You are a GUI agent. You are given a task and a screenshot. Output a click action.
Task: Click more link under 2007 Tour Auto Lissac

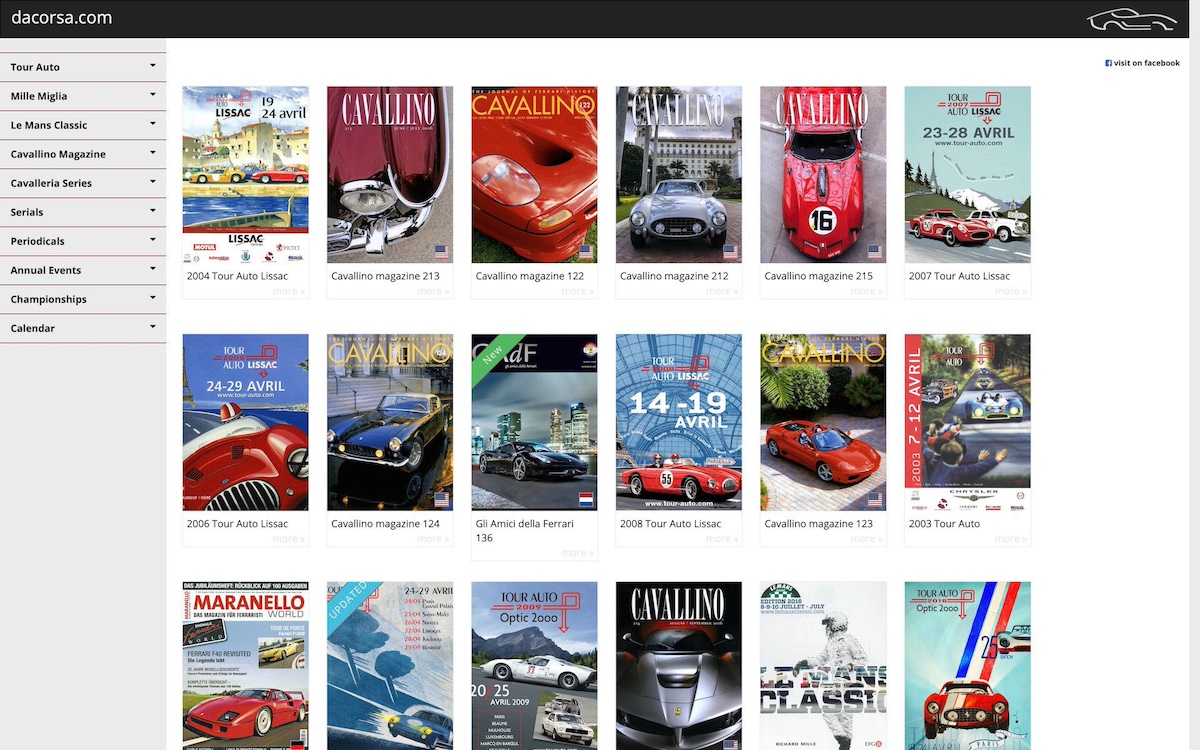[1011, 291]
